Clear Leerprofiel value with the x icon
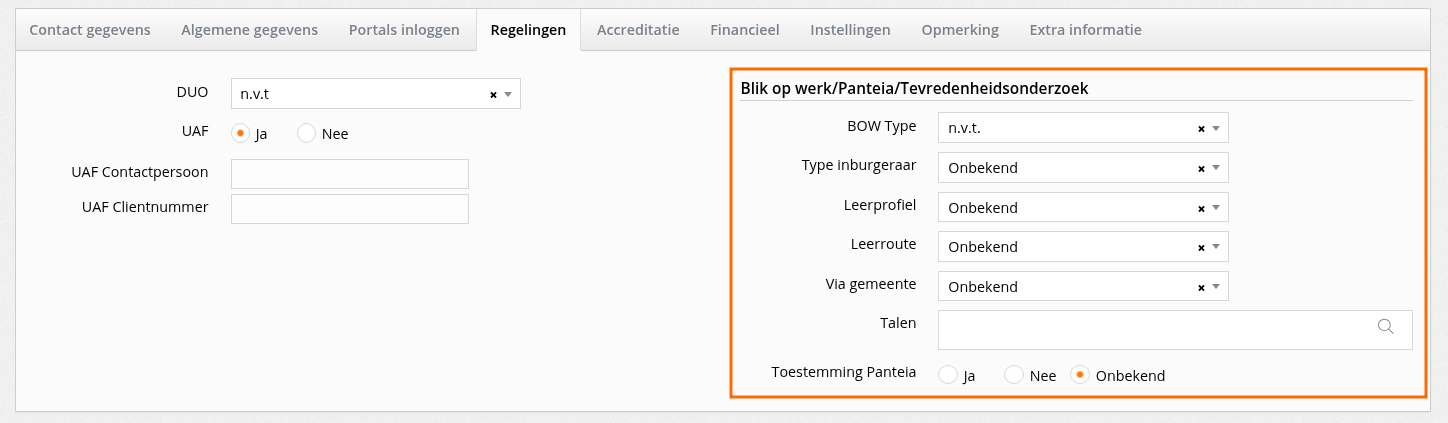 tap(1201, 208)
